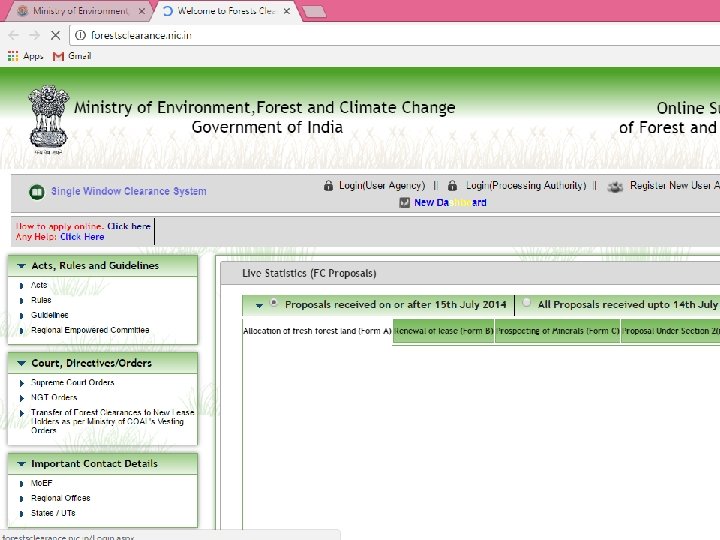The width and height of the screenshot is (720, 540).
Task: Open the Apps grid icon in bookmarks bar
Action: (13, 56)
